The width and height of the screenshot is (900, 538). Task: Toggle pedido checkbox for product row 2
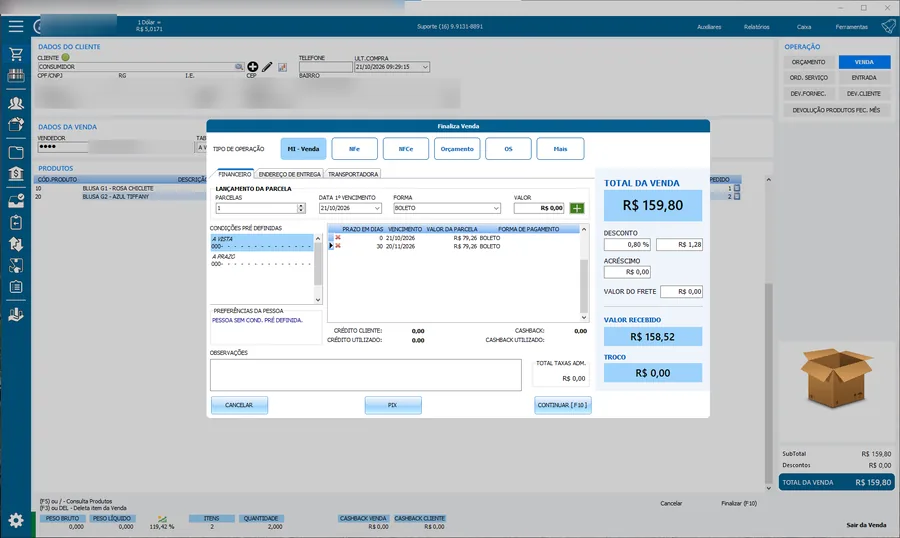pyautogui.click(x=737, y=196)
